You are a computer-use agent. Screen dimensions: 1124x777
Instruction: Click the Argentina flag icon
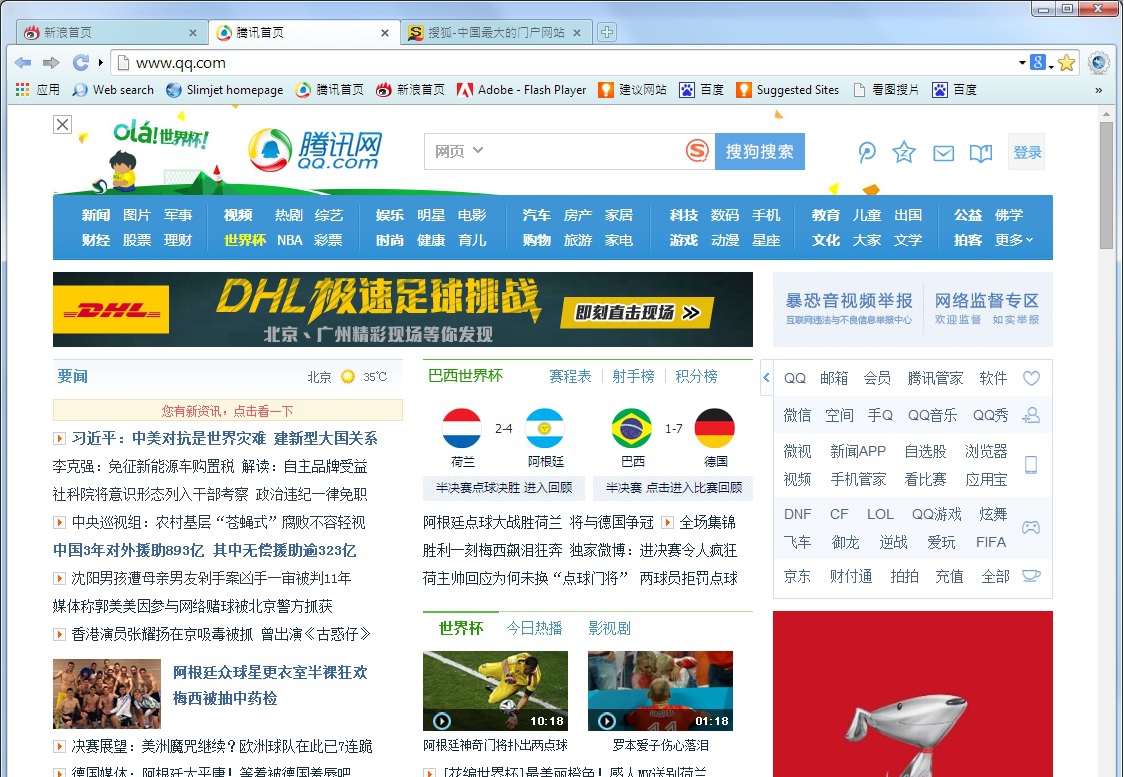(x=545, y=429)
